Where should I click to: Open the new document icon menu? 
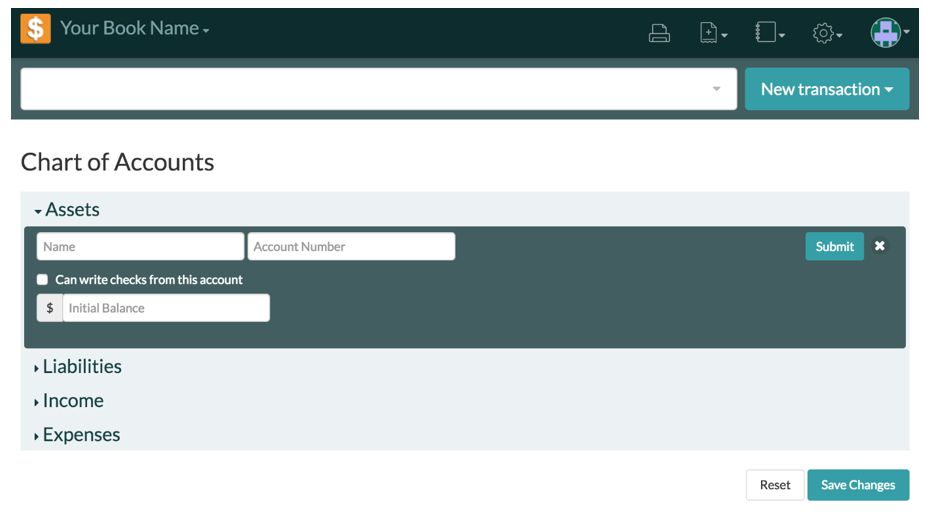(x=713, y=33)
